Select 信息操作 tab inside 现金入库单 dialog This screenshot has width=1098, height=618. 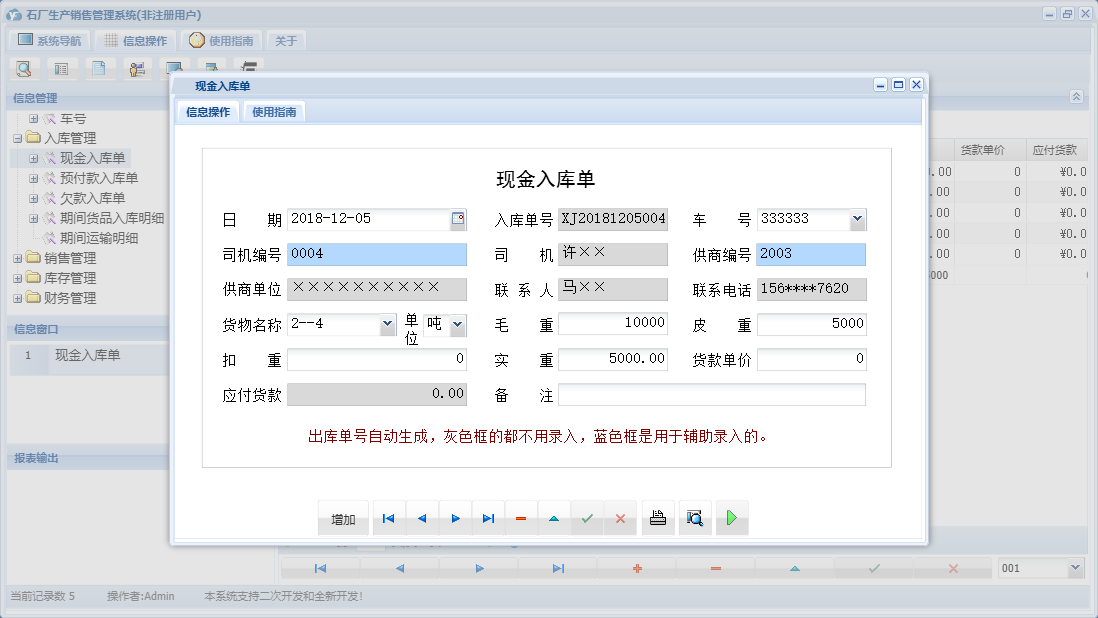[x=208, y=112]
